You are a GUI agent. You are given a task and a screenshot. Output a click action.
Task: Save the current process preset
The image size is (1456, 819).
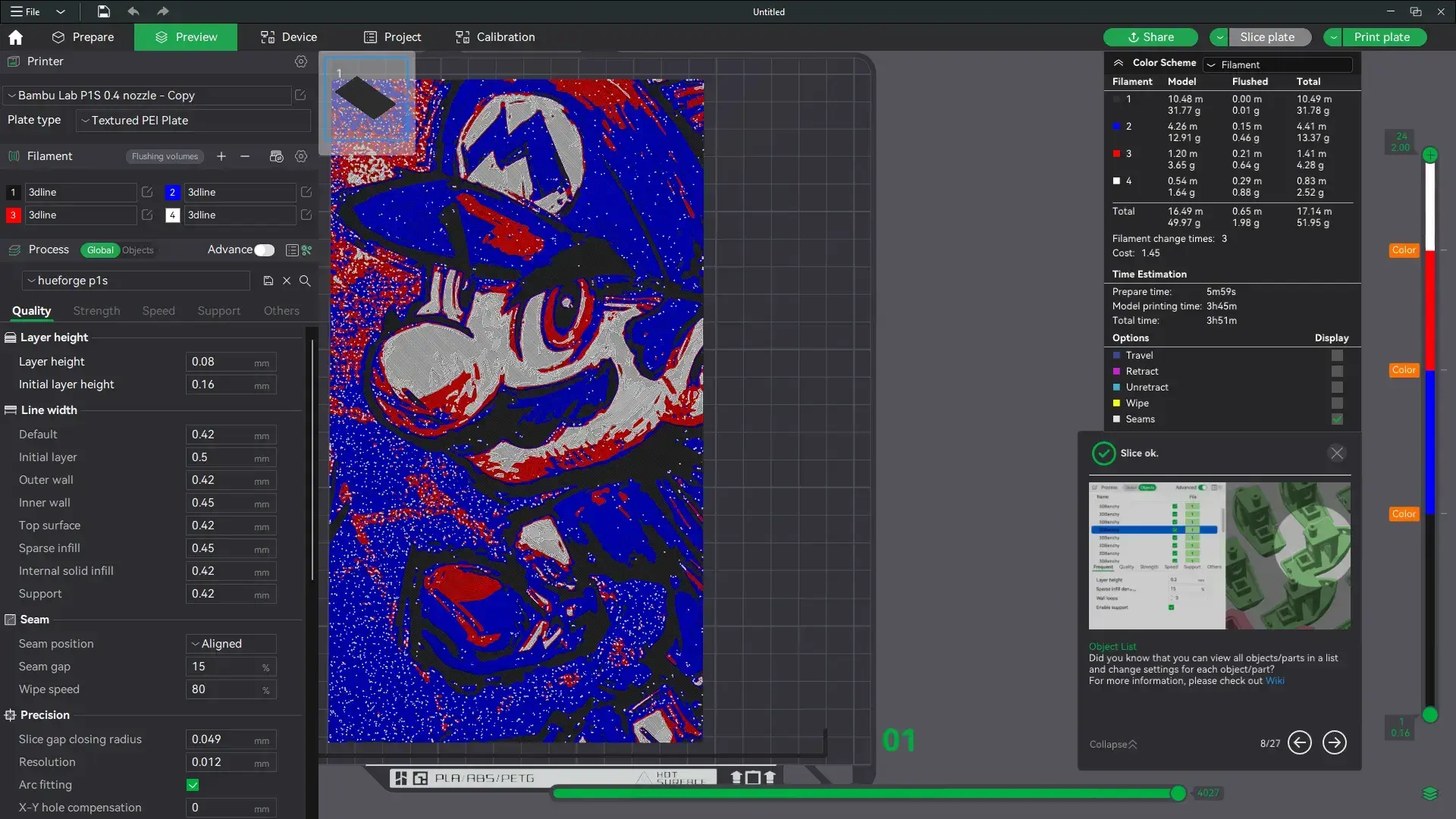(x=268, y=281)
